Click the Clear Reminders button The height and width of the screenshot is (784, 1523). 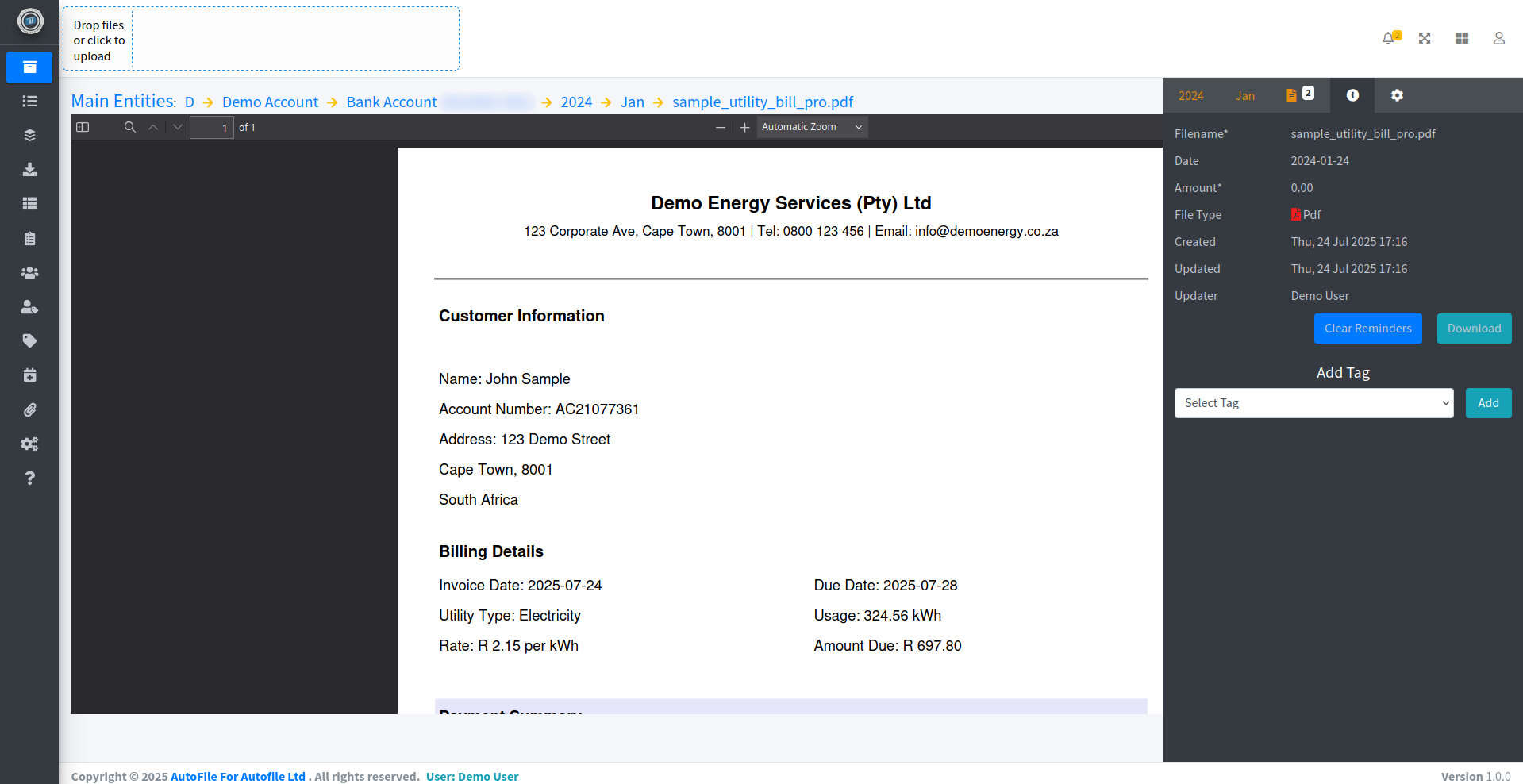pos(1367,329)
